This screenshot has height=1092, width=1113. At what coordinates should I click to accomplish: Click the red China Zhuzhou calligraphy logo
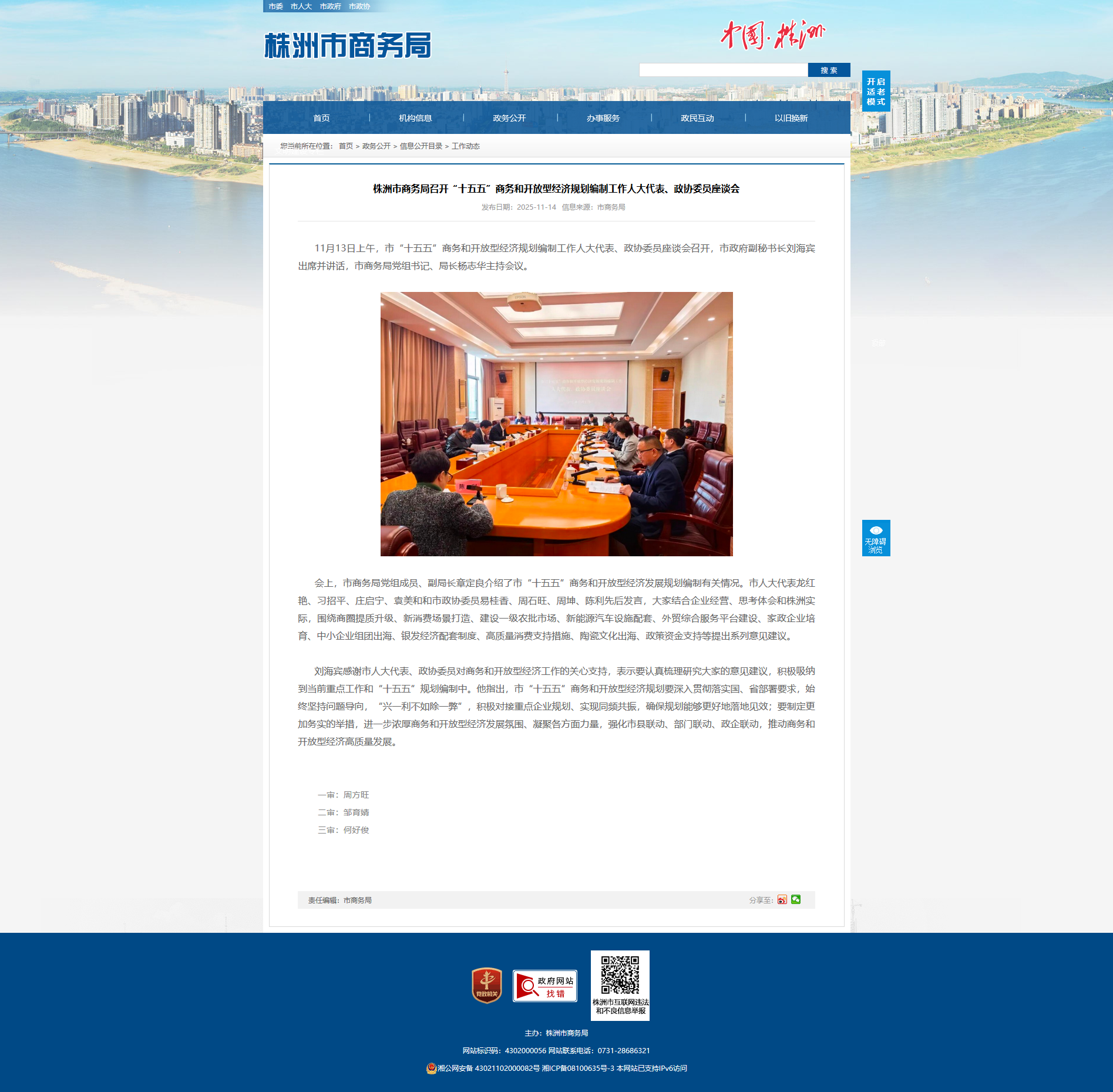[x=772, y=36]
